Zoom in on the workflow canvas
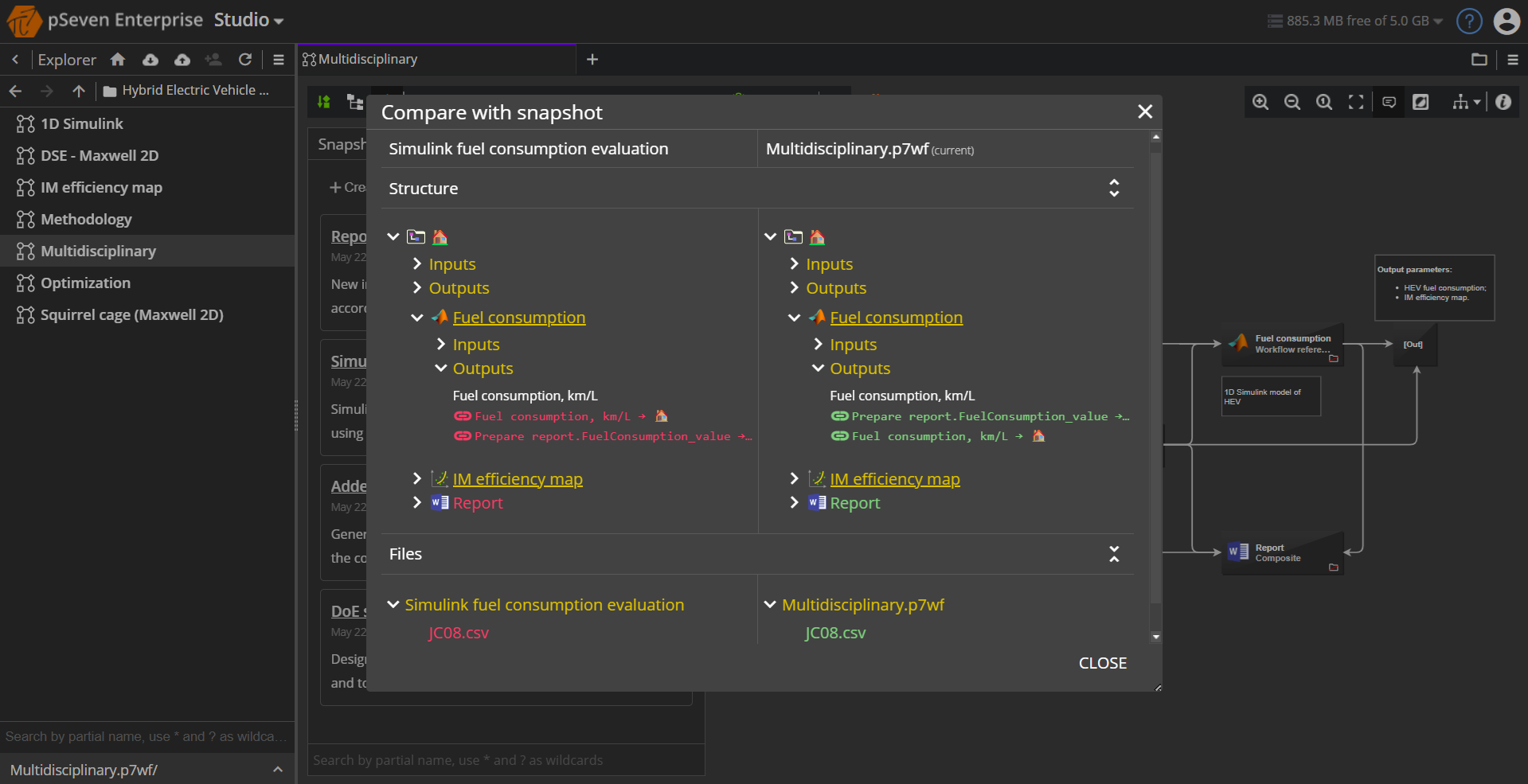 click(1260, 102)
